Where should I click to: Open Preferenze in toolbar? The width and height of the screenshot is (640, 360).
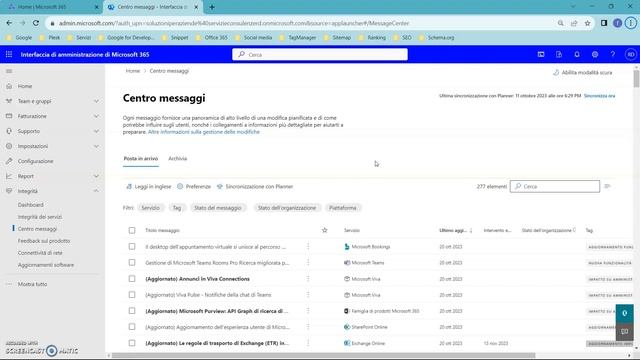(x=194, y=186)
